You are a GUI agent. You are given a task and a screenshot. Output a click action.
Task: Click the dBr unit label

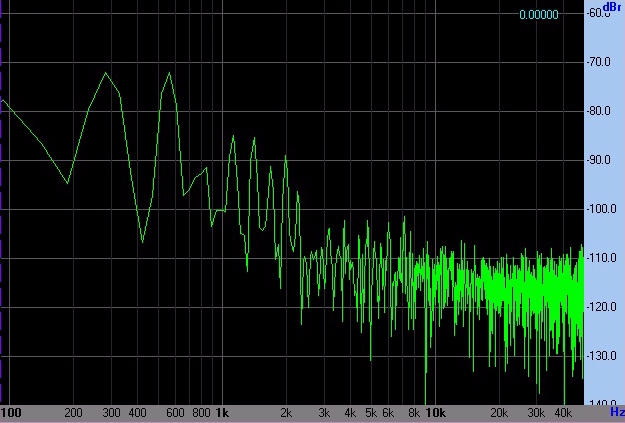[x=612, y=7]
